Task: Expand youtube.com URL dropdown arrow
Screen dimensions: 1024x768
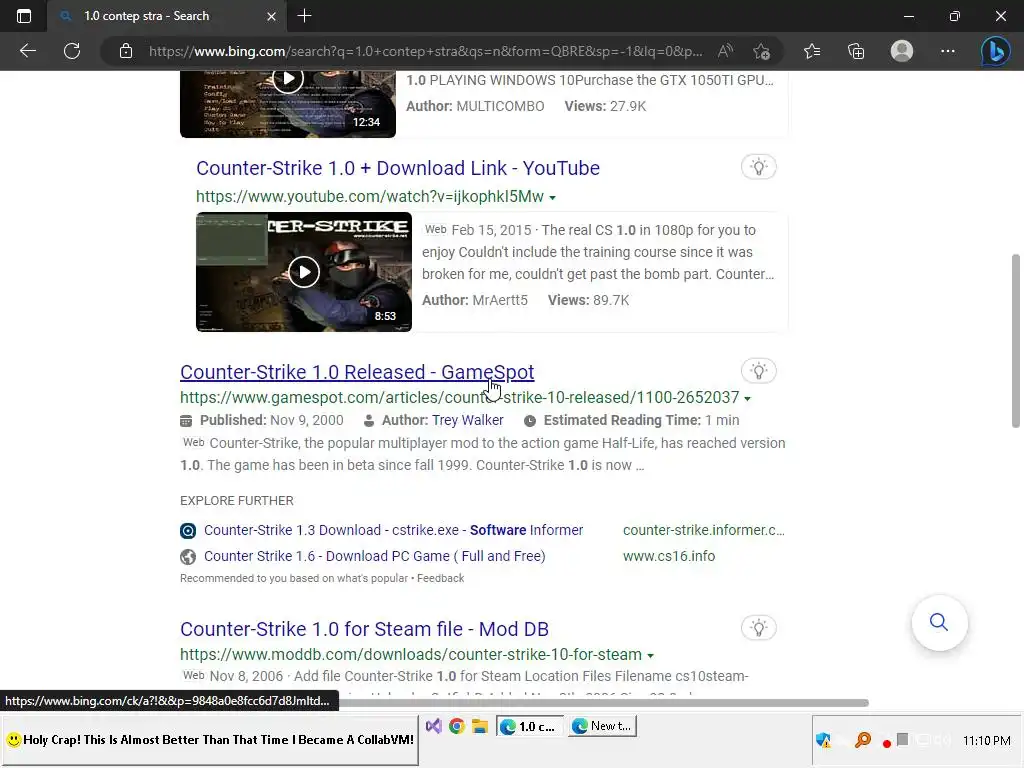Action: click(552, 197)
